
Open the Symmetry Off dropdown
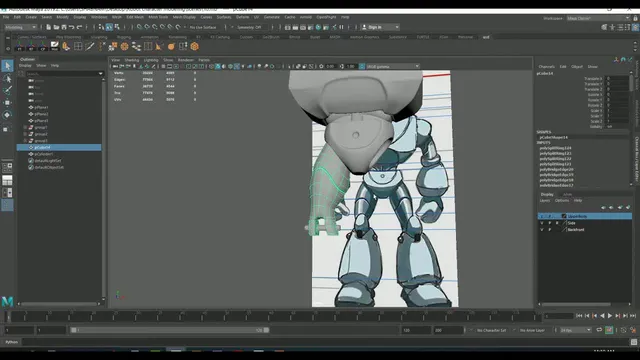(249, 27)
